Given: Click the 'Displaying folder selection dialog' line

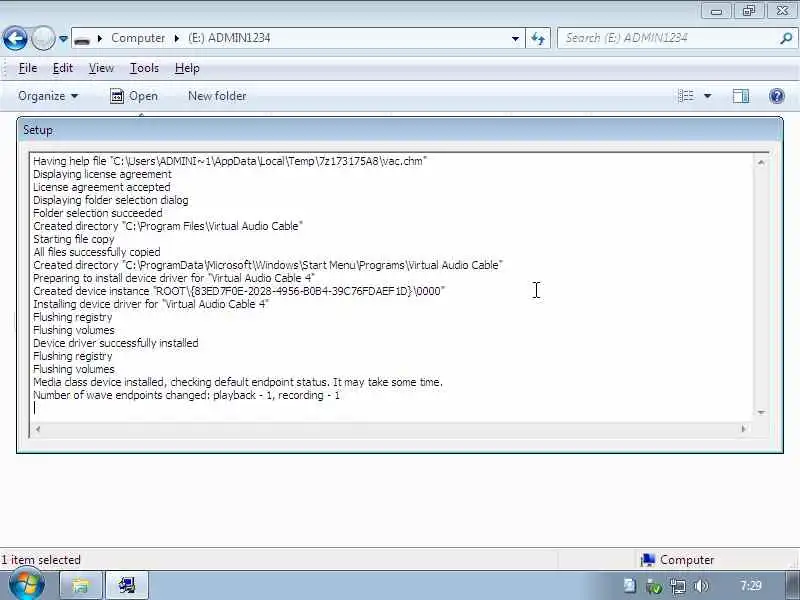Looking at the screenshot, I should [x=111, y=201].
